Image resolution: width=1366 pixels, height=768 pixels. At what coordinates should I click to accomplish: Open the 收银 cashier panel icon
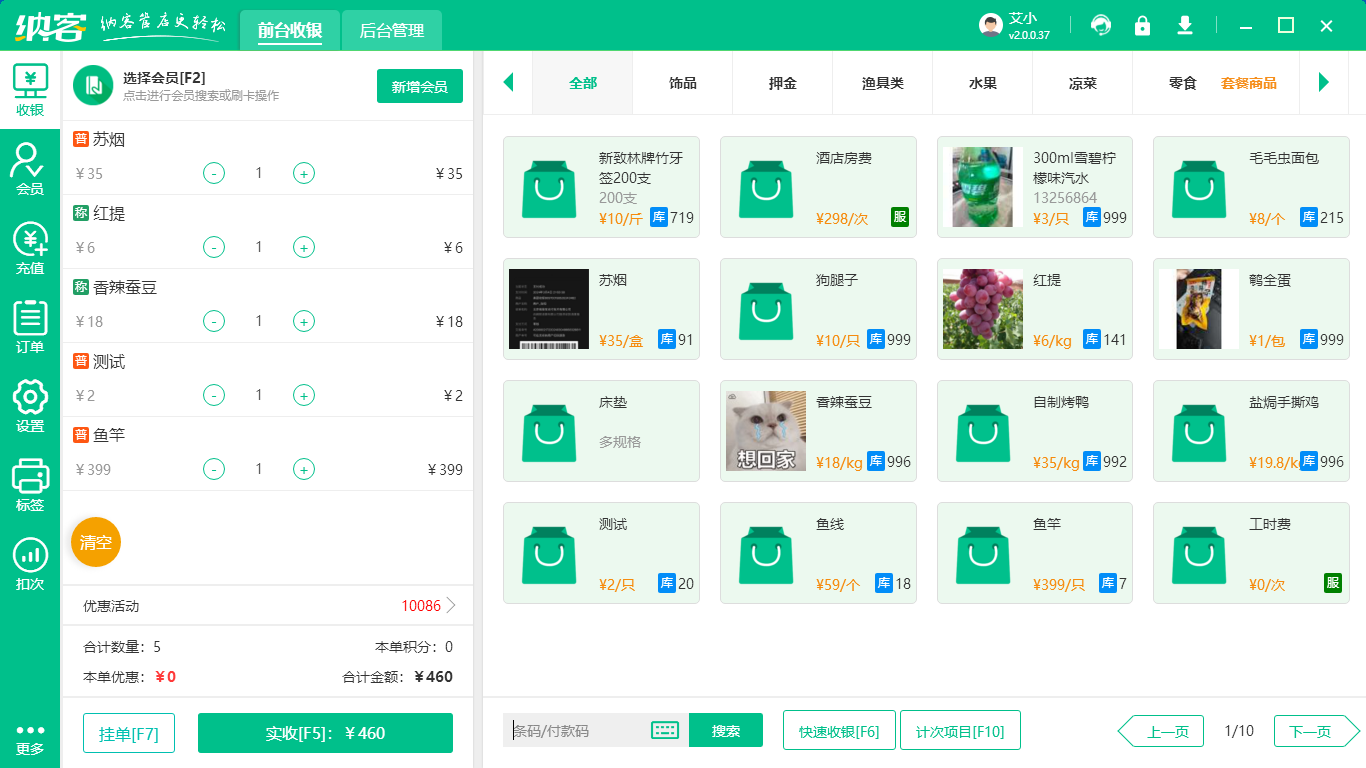[30, 80]
